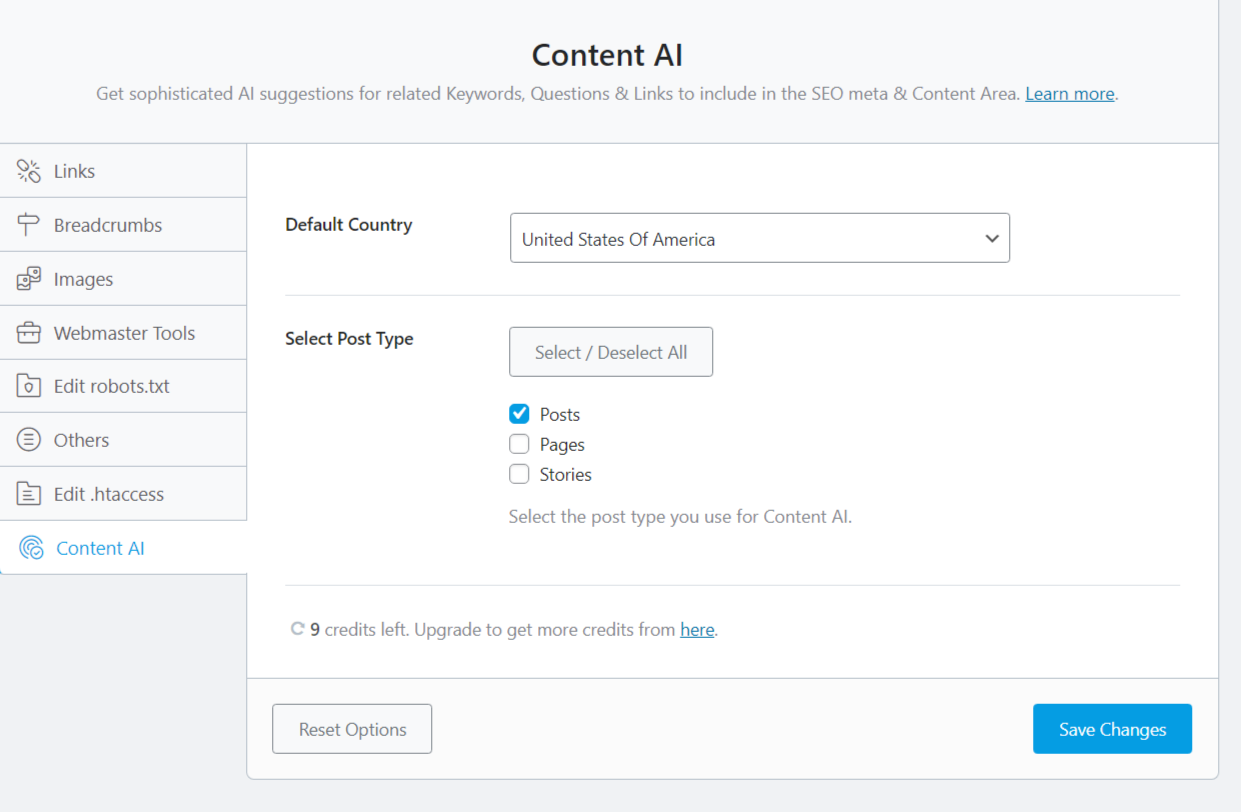Open the Breadcrumbs settings tab
1241x812 pixels.
(108, 225)
